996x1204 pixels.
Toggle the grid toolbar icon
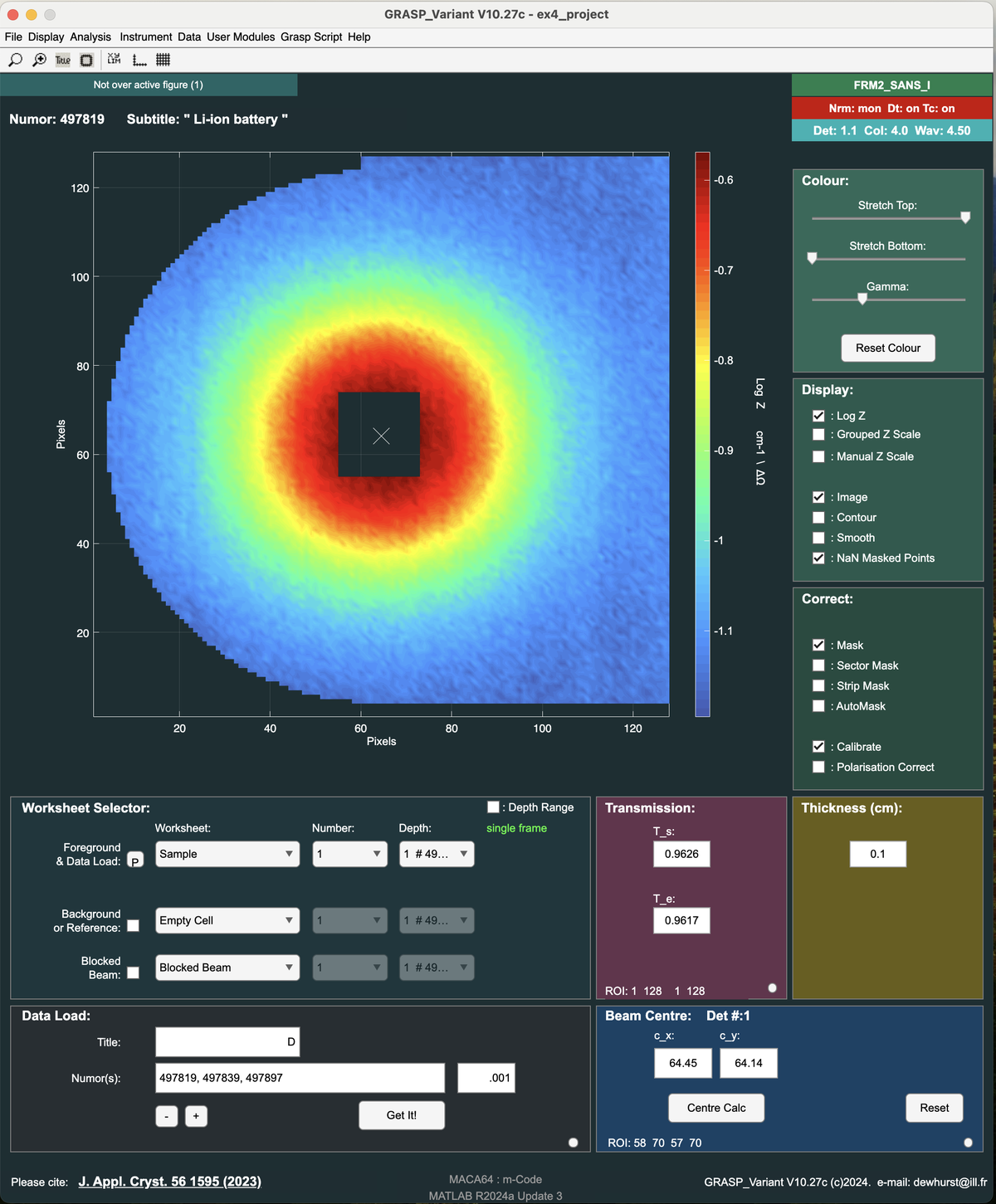click(164, 60)
